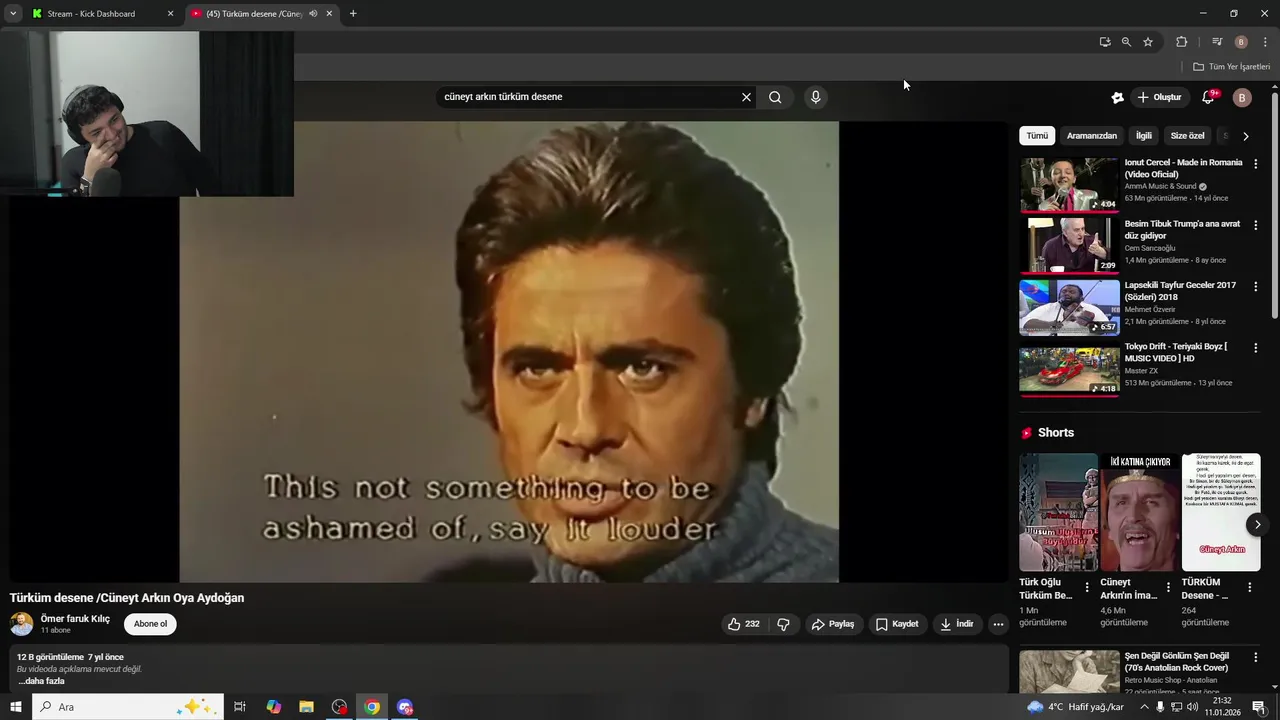Open options for Ionut Cercel video
The width and height of the screenshot is (1280, 720).
[x=1256, y=164]
